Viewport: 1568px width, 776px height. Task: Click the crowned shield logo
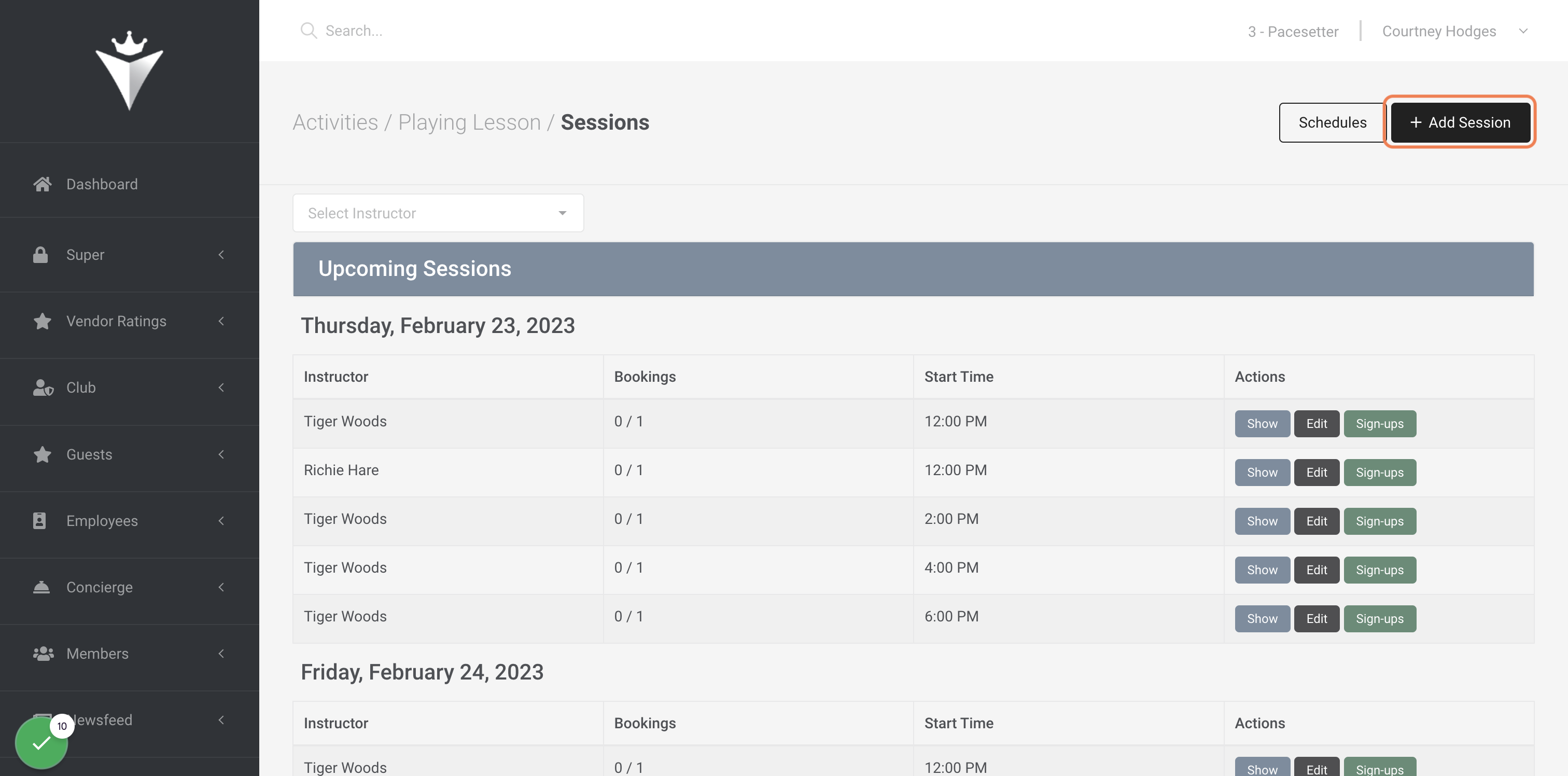click(129, 71)
